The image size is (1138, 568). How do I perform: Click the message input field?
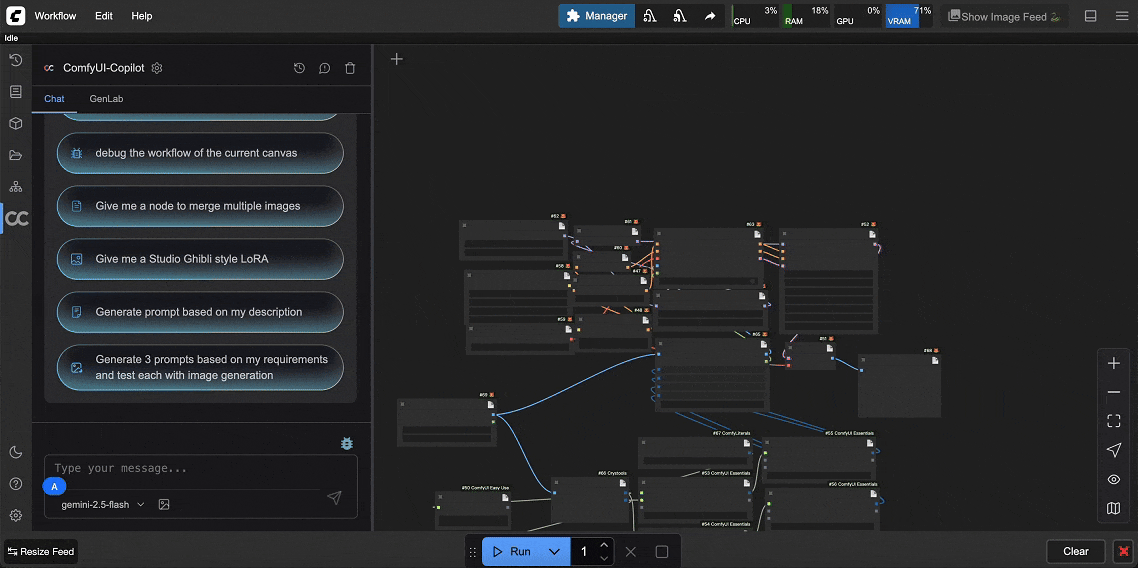pos(200,469)
